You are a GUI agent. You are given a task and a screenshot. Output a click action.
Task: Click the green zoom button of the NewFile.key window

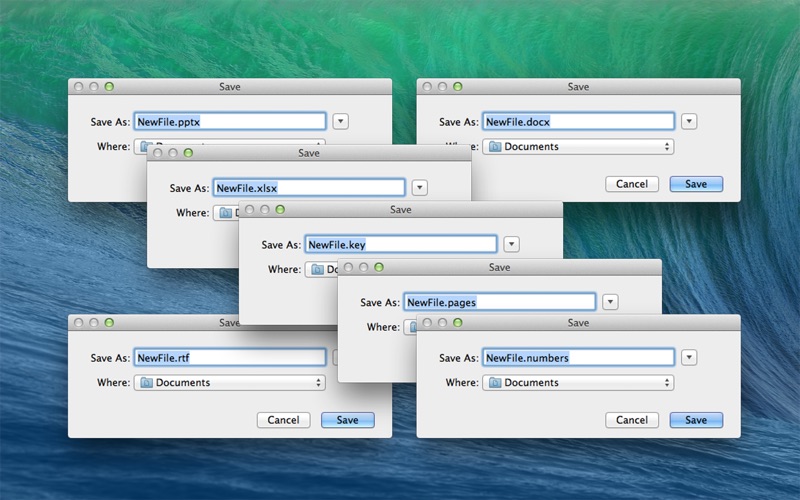coord(280,210)
